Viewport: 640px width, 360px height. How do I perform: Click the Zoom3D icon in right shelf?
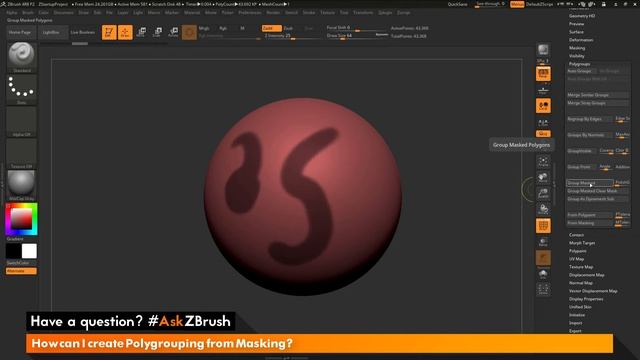543,193
